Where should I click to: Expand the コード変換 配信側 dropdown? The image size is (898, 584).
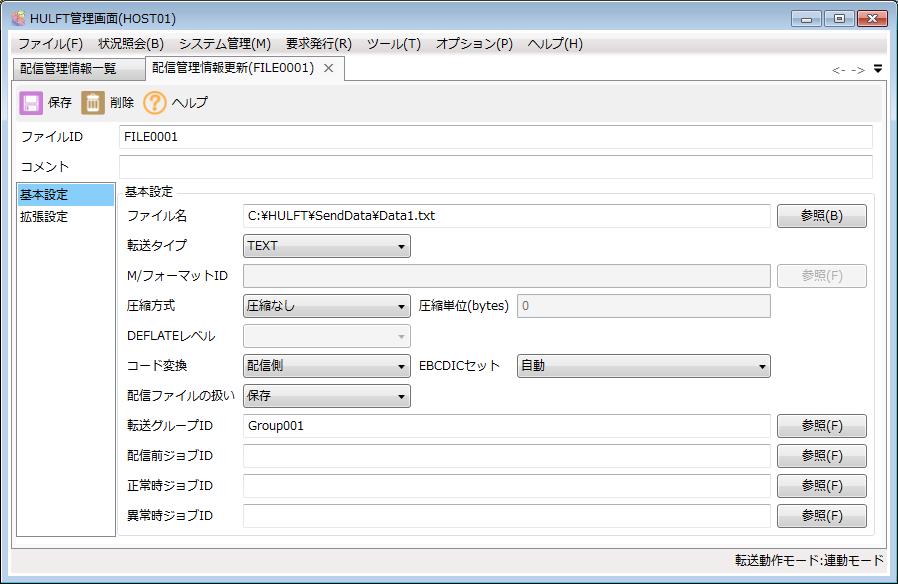326,366
